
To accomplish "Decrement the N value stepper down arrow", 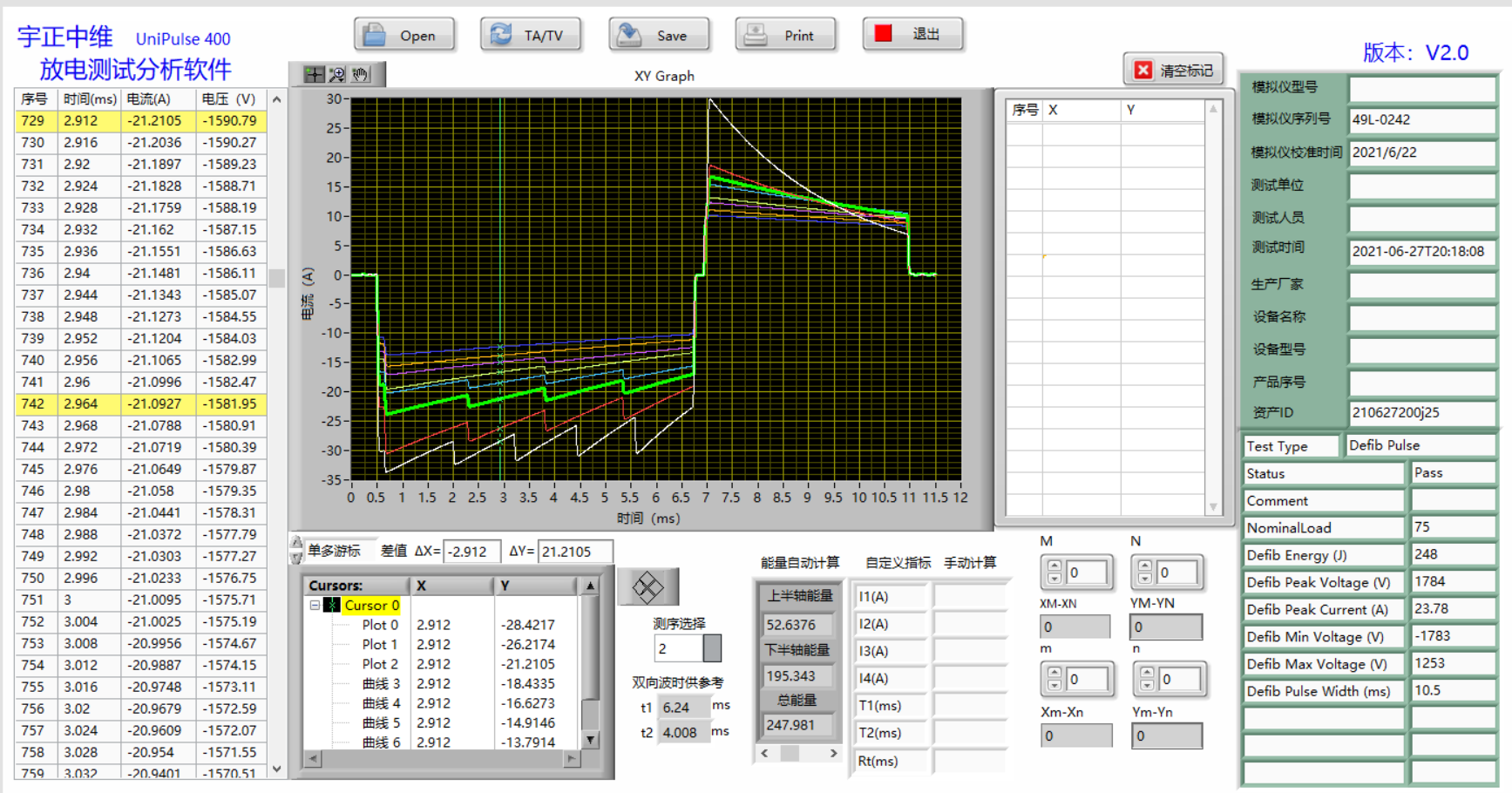I will pyautogui.click(x=1145, y=579).
